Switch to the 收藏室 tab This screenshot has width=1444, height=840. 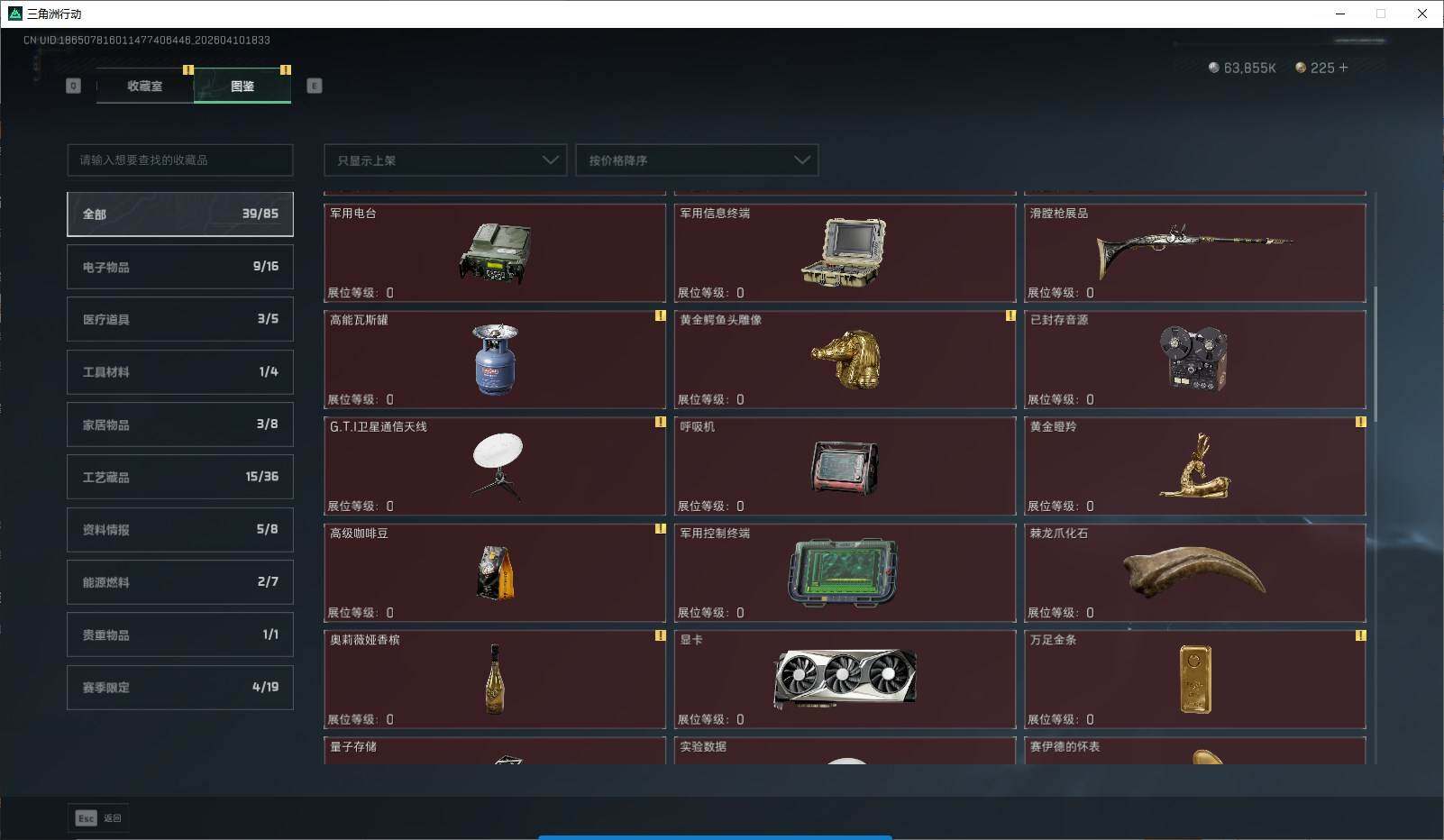click(144, 87)
